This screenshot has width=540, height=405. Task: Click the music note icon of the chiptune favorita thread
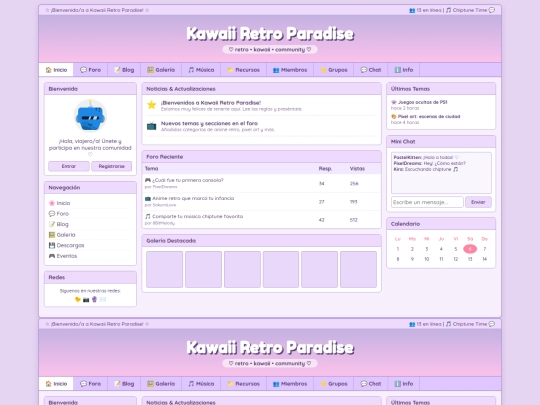[x=148, y=216]
